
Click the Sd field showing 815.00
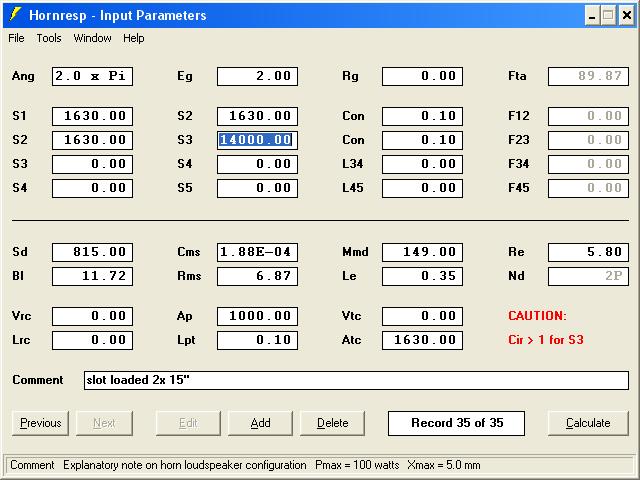(92, 252)
